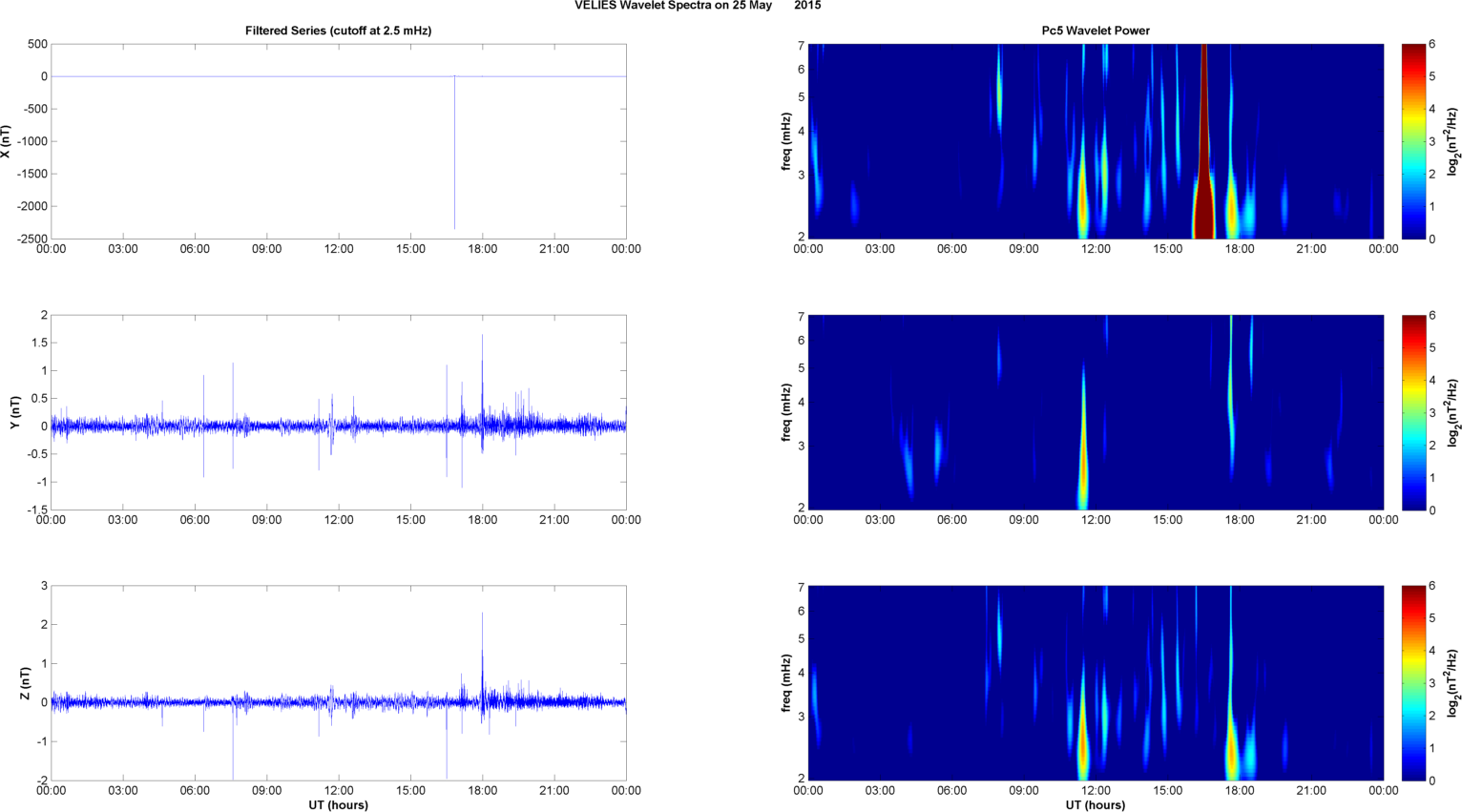Click the "-2500" tick label on the X plot
1462x812 pixels.
(31, 239)
